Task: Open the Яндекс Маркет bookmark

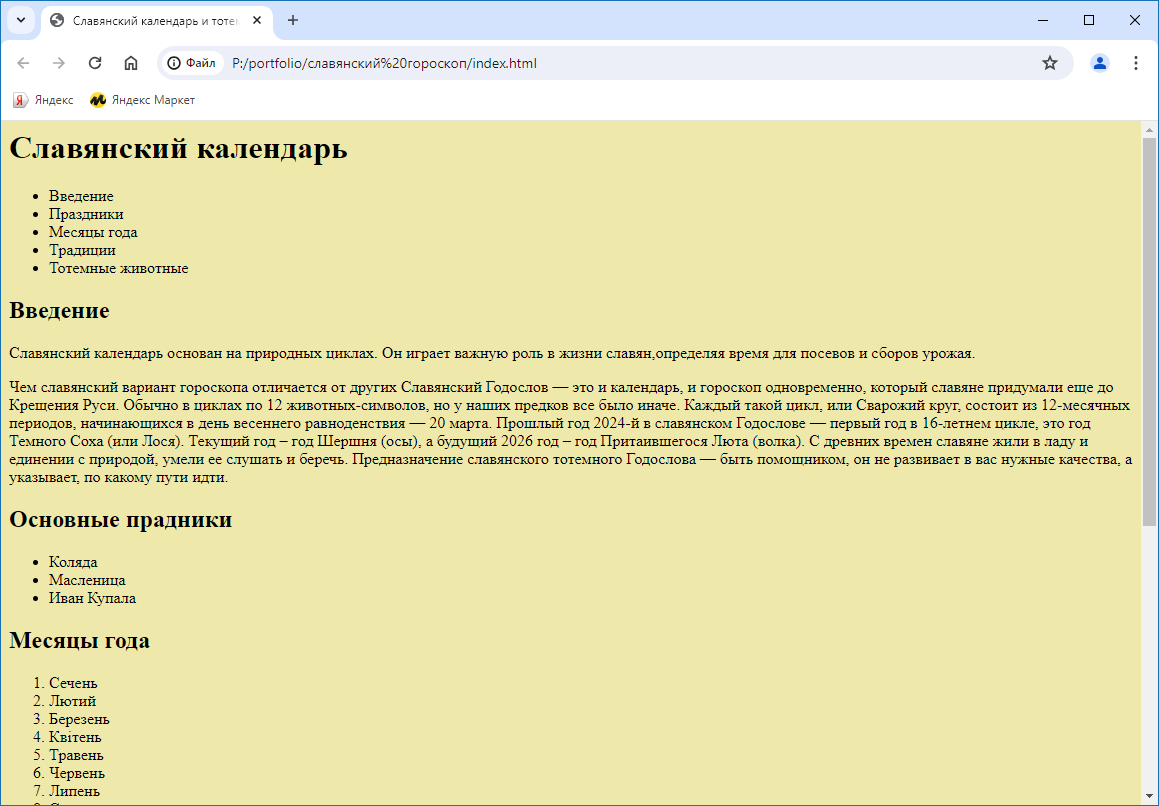Action: 142,100
